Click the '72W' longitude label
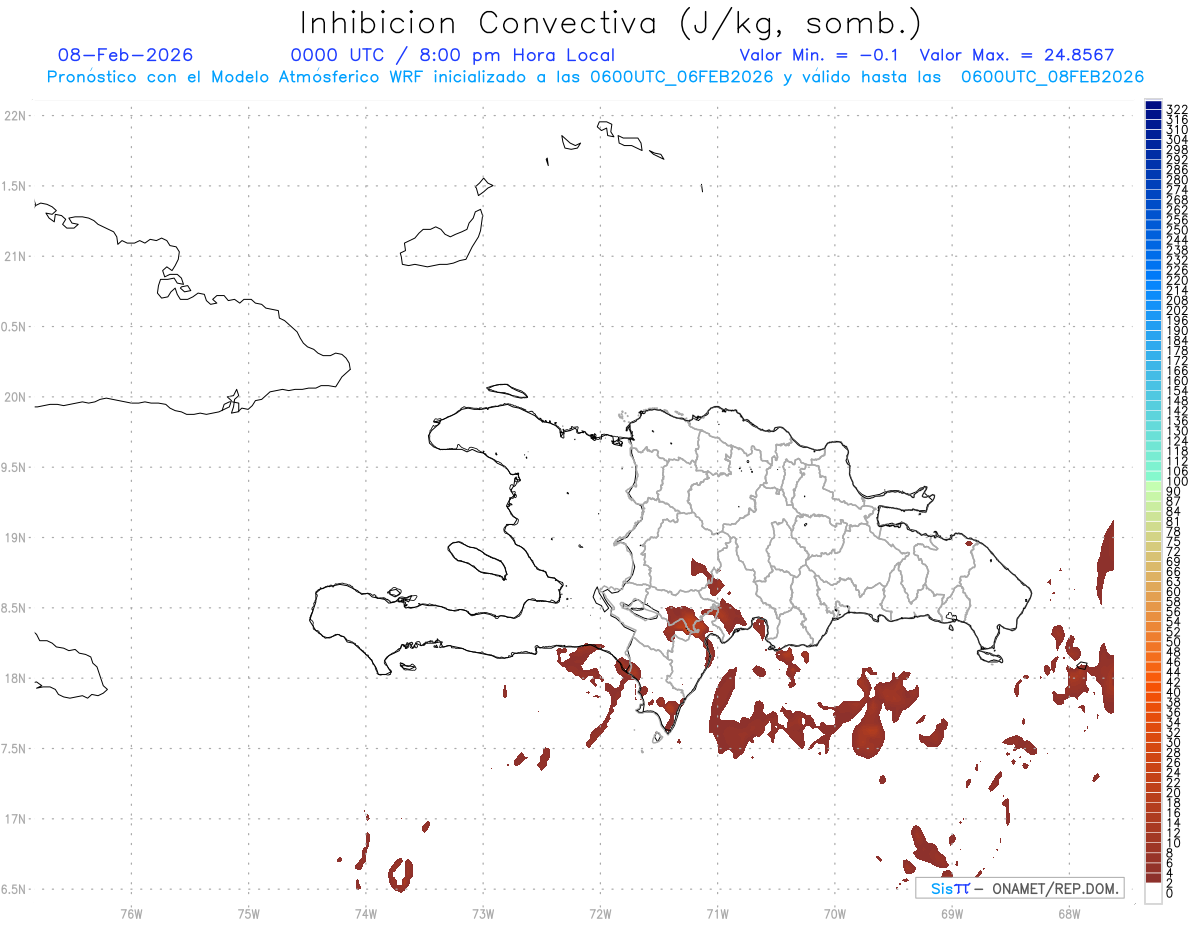The width and height of the screenshot is (1200, 927). 600,913
